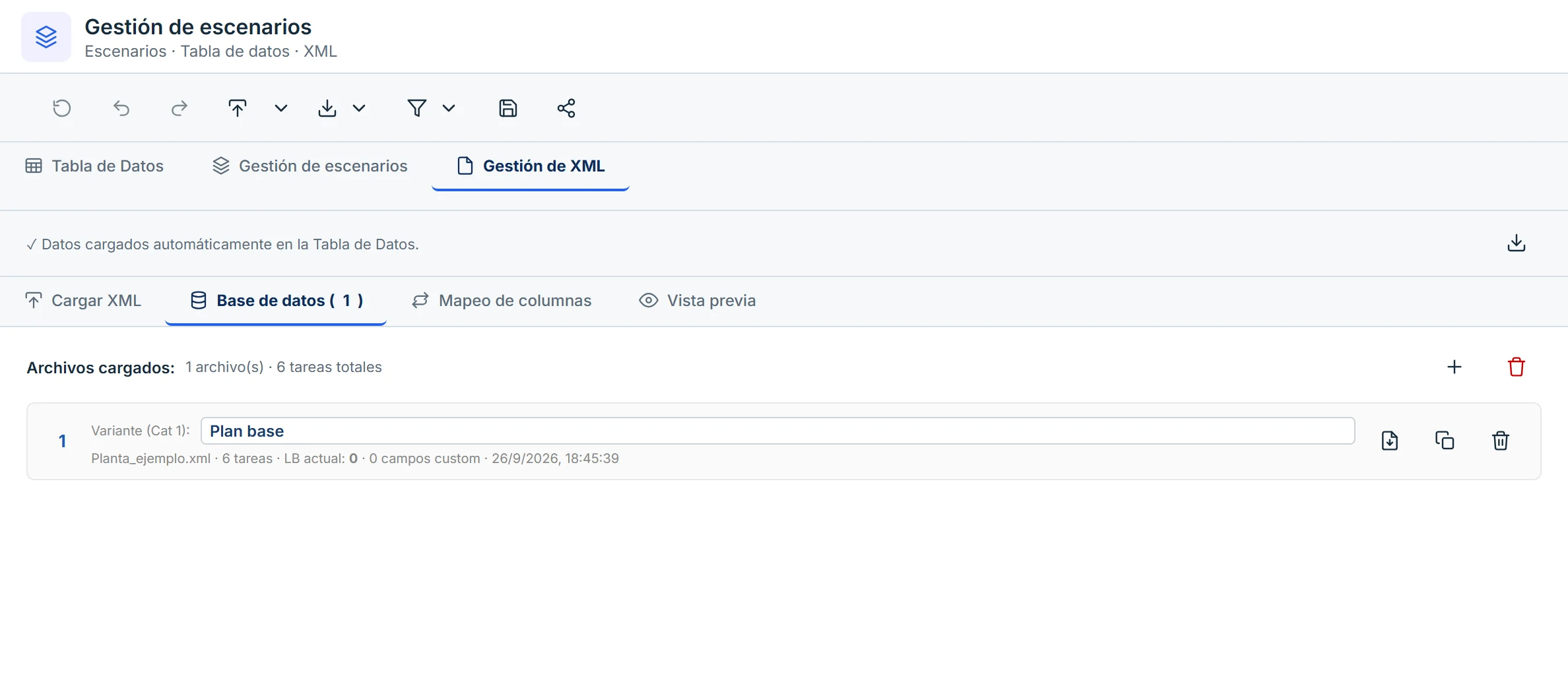The width and height of the screenshot is (1568, 686).
Task: Open the Gestión de escenarios tab
Action: [310, 166]
